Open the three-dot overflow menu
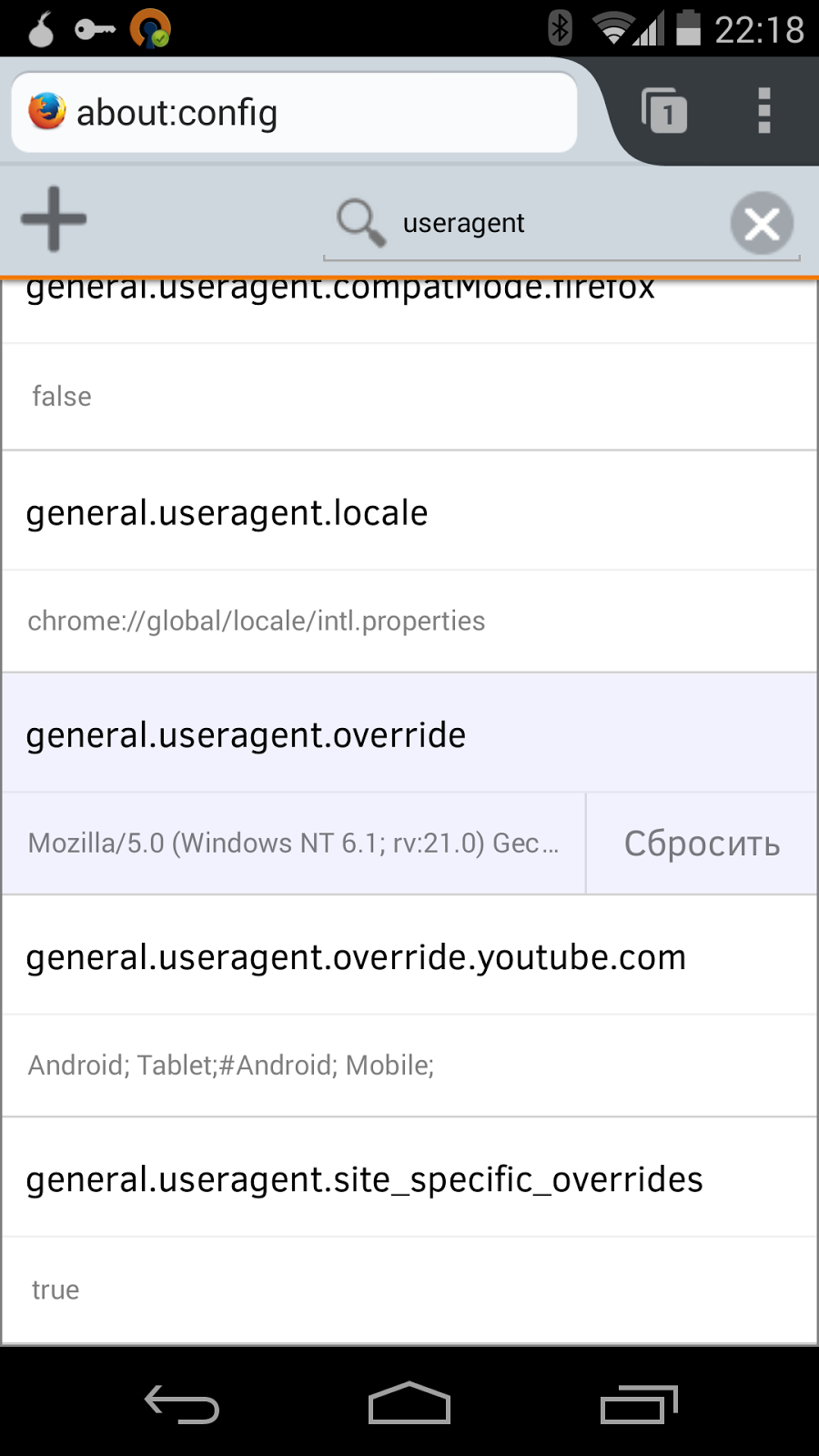The image size is (819, 1456). tap(764, 111)
